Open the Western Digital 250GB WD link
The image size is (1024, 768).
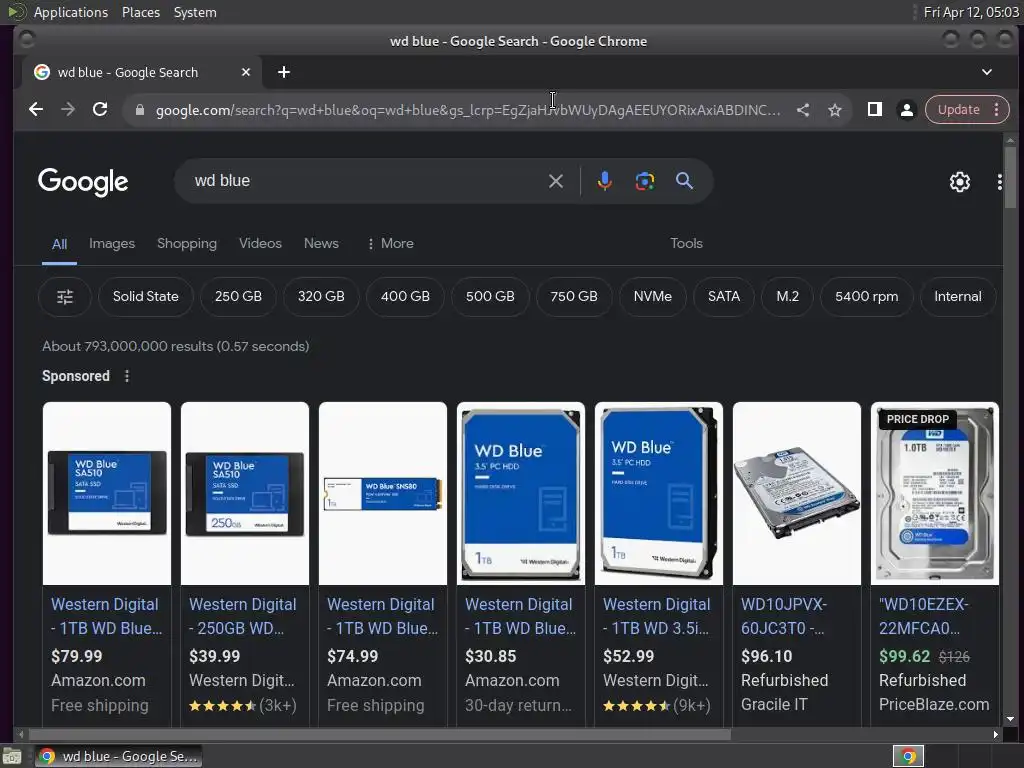tap(242, 616)
